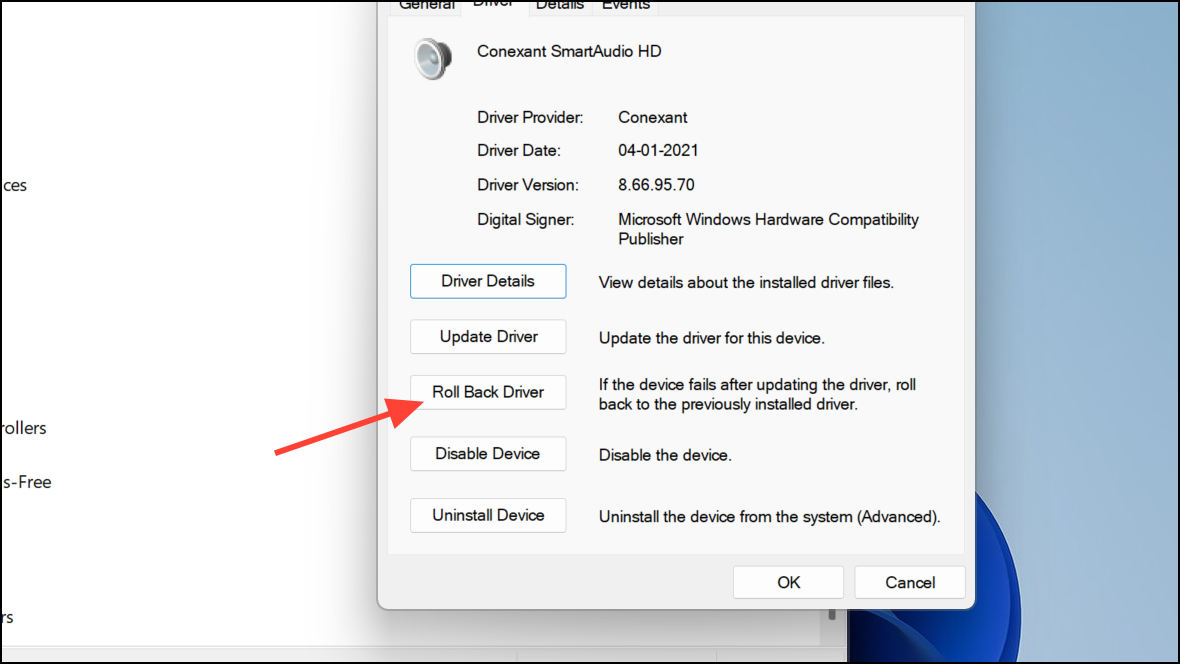Image resolution: width=1180 pixels, height=664 pixels.
Task: Click the driver version value 8.66.95.70
Action: coord(656,185)
